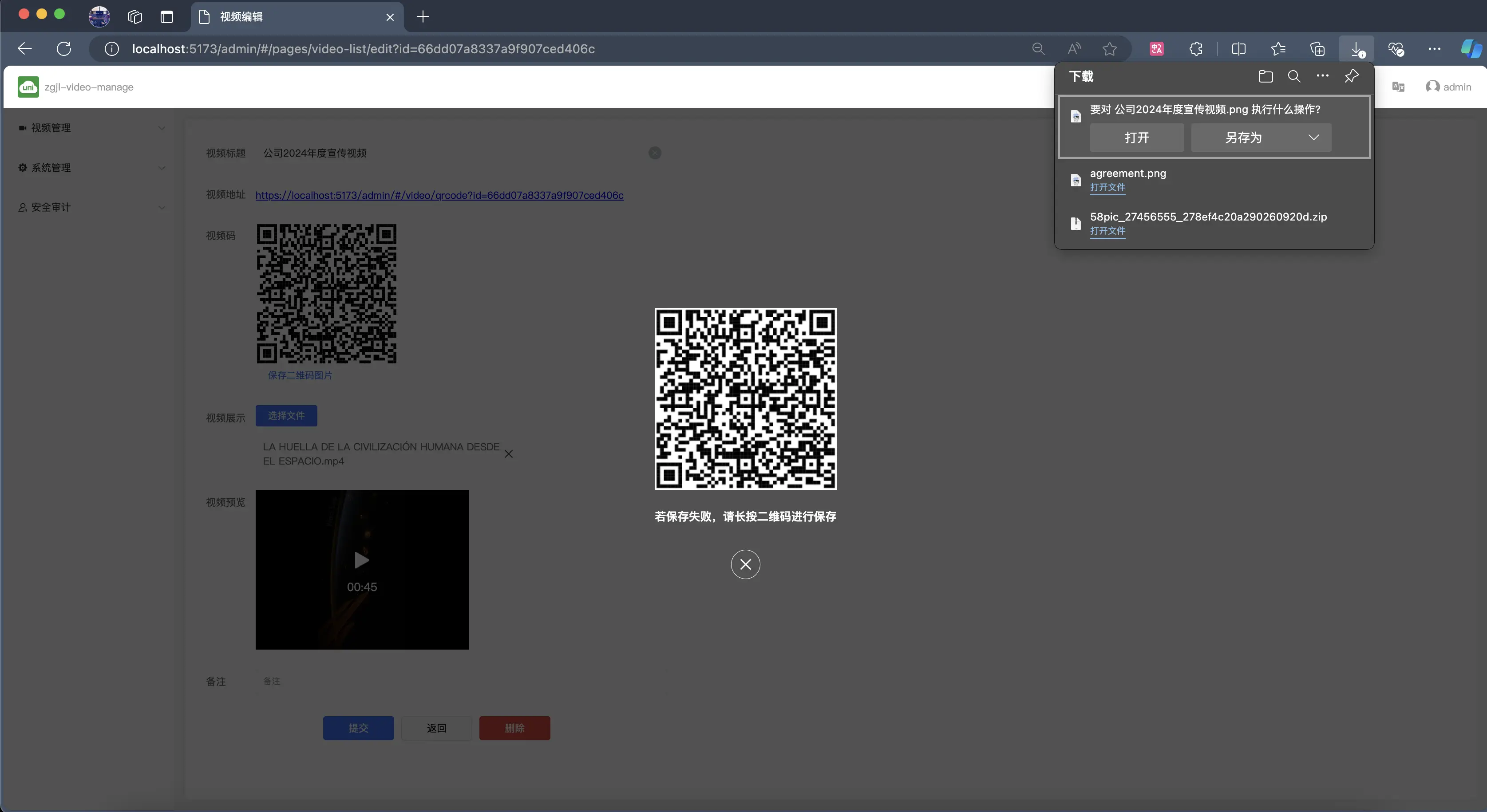Click the Downloads toolbar icon
This screenshot has width=1487, height=812.
(x=1356, y=49)
